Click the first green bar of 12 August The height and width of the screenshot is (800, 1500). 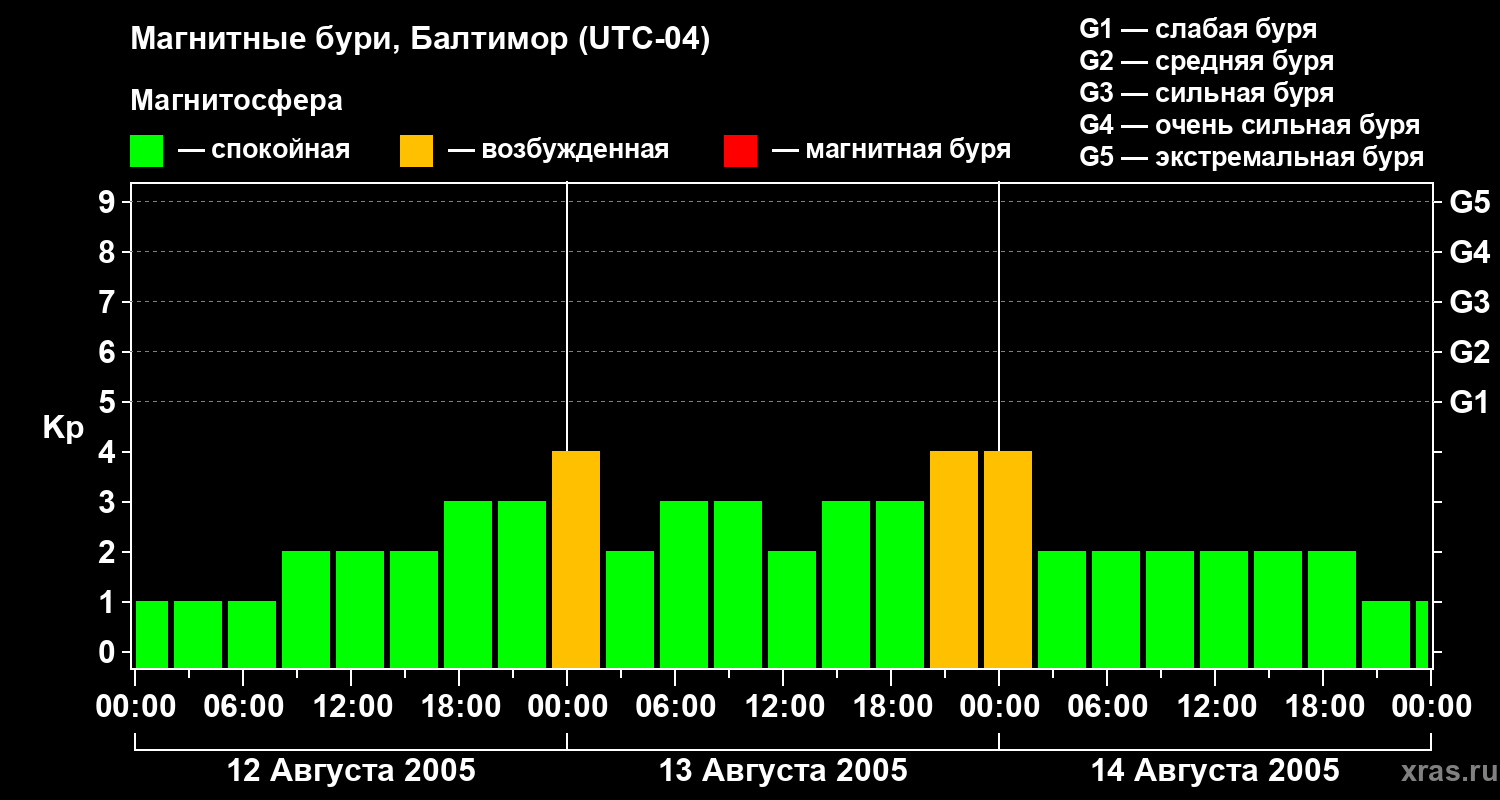152,634
